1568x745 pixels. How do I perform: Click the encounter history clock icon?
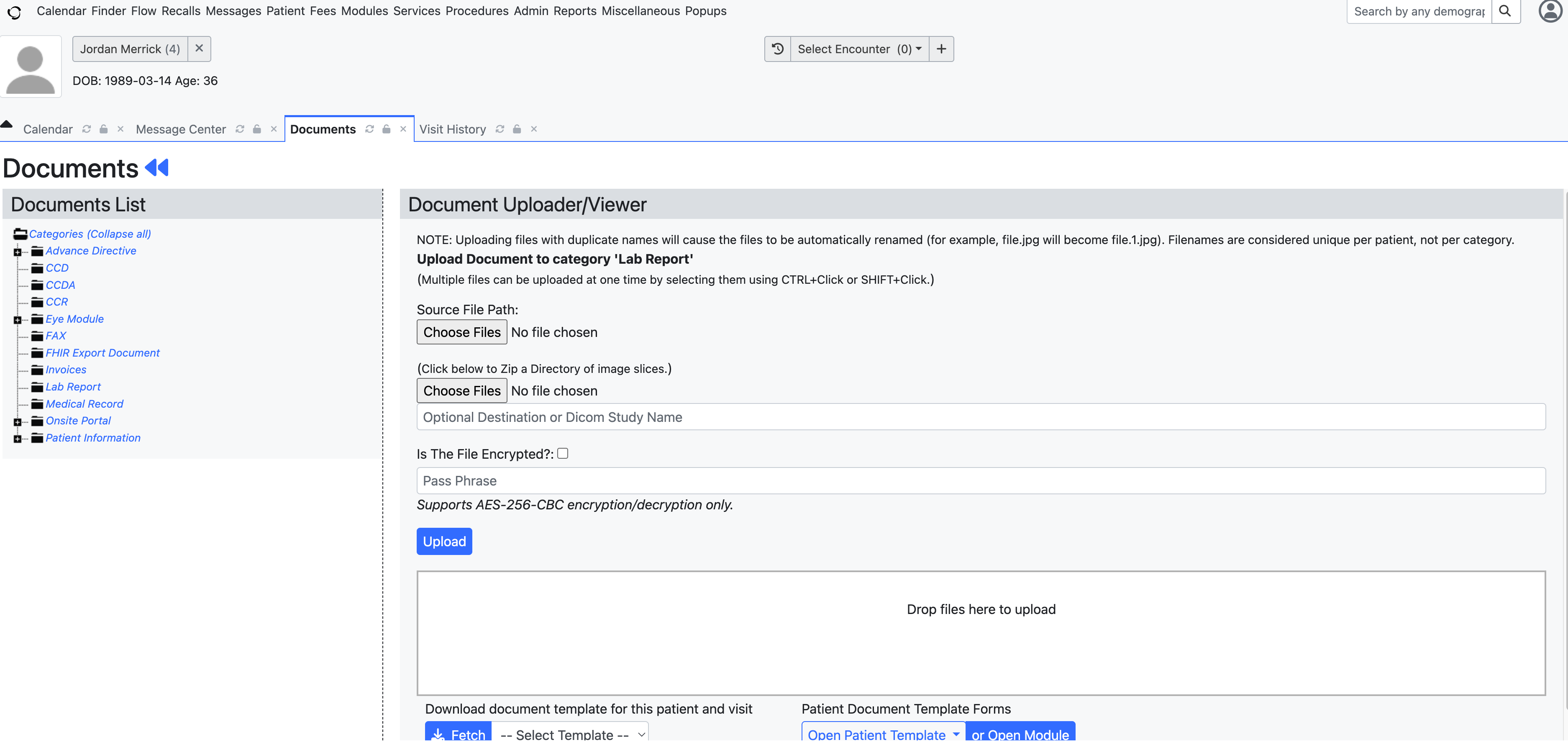777,49
